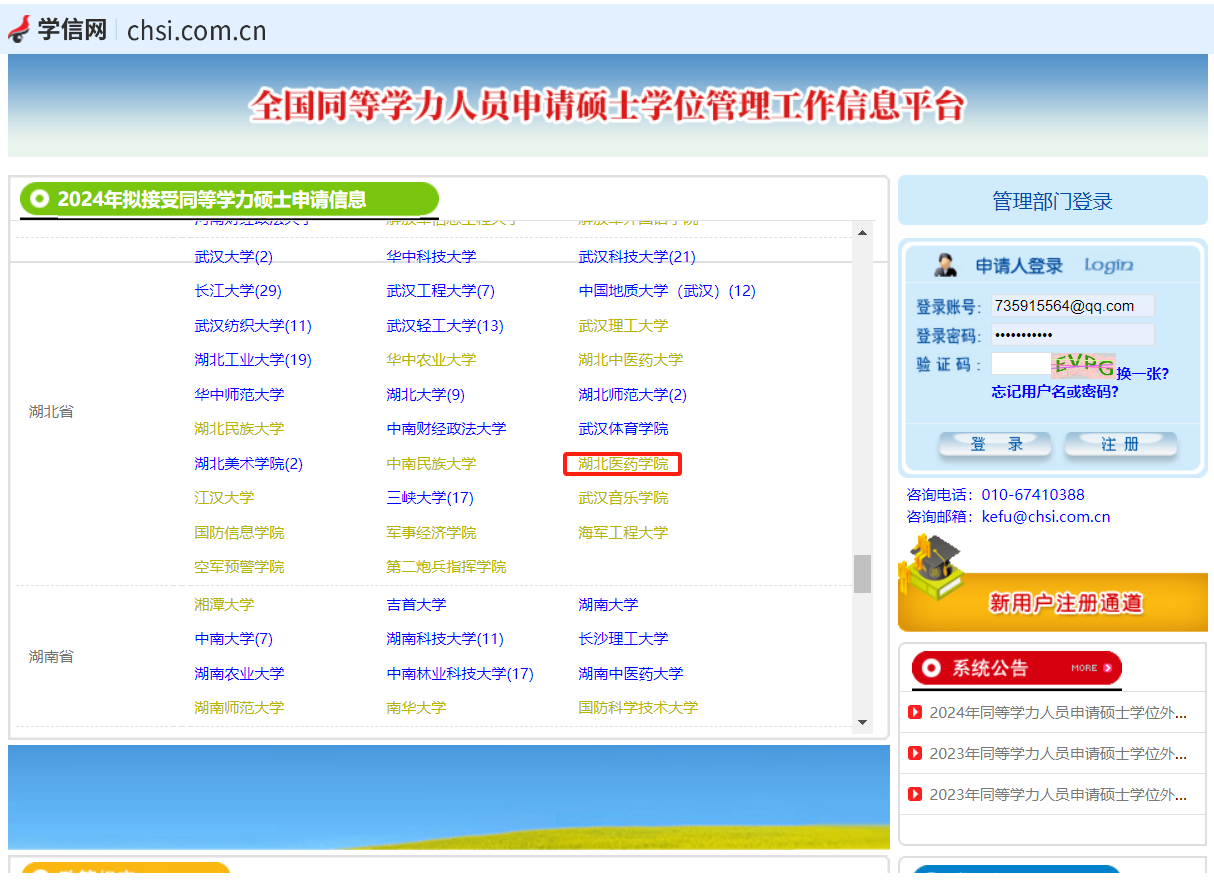Click the 学信网 bird logo icon
Screen dimensions: 1214x882
(x=19, y=29)
